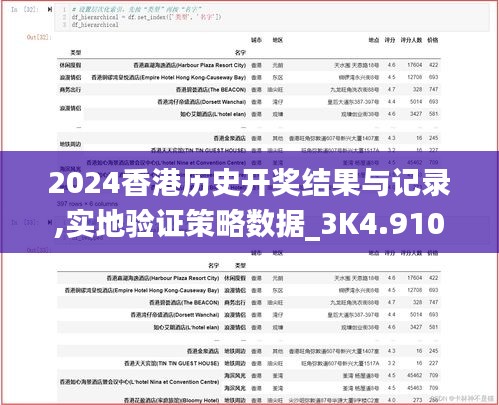Screen dimensions: 499x405
Task: Click the 类型 index header of the first table
Action: (x=76, y=52)
